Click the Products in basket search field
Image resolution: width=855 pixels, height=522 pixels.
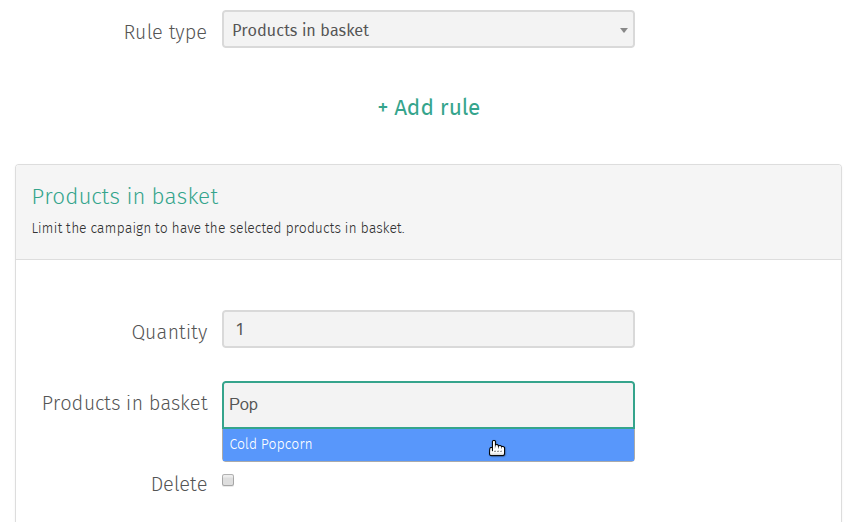[428, 405]
